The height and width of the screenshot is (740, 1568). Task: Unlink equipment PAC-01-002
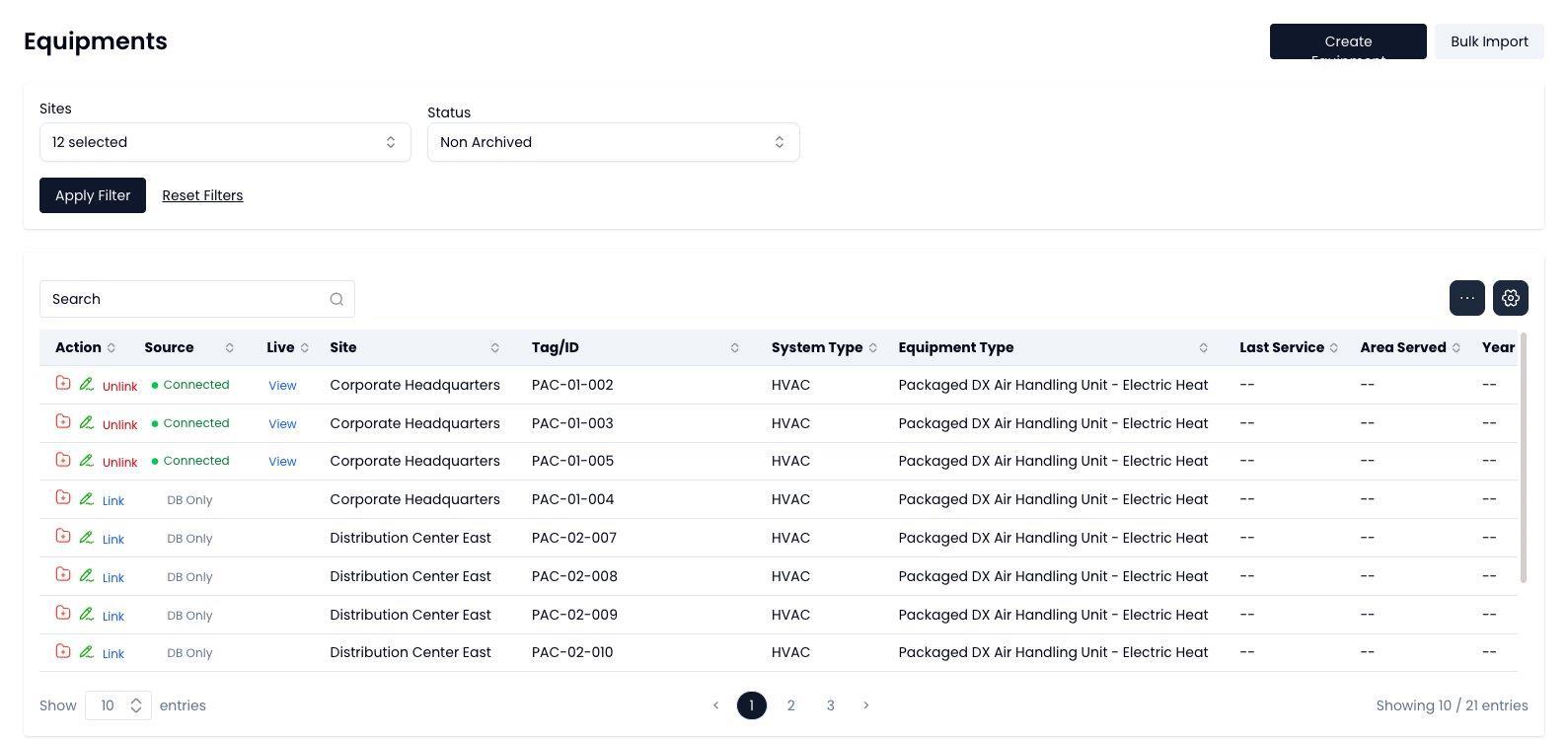[x=119, y=387]
